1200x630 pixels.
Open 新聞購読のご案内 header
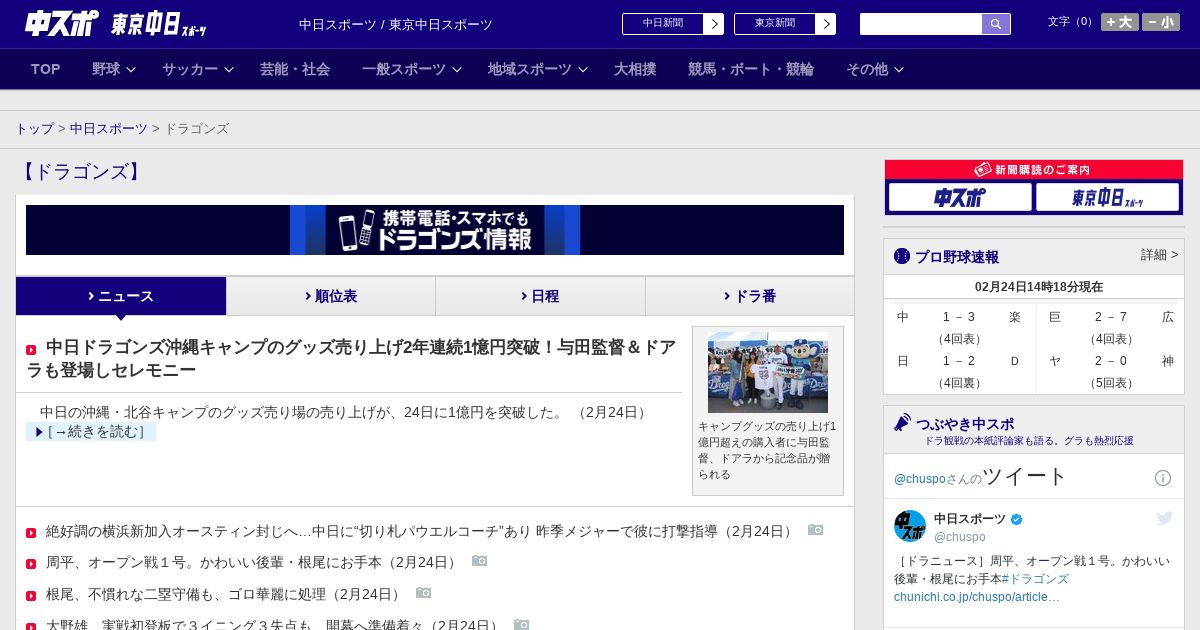(1033, 170)
